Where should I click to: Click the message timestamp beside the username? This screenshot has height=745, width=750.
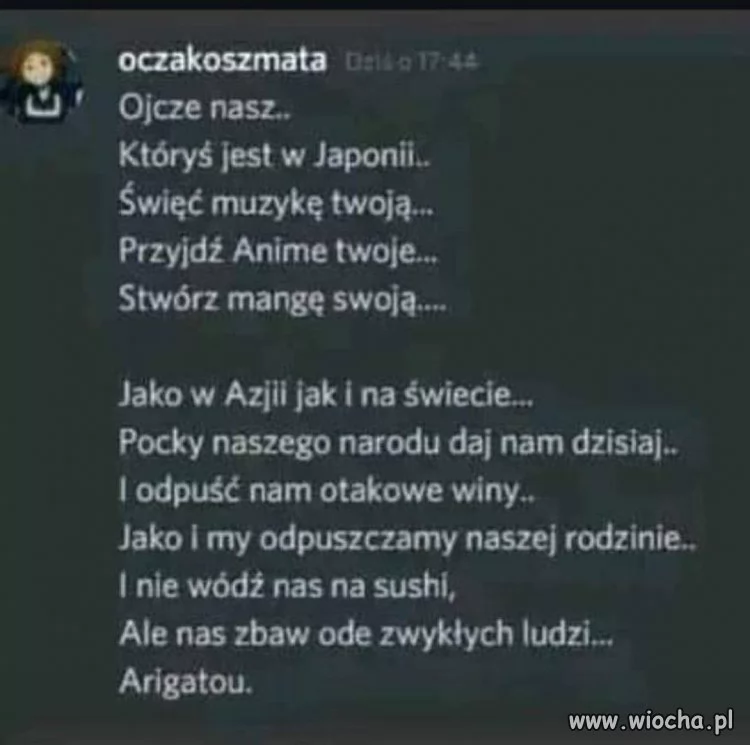411,62
